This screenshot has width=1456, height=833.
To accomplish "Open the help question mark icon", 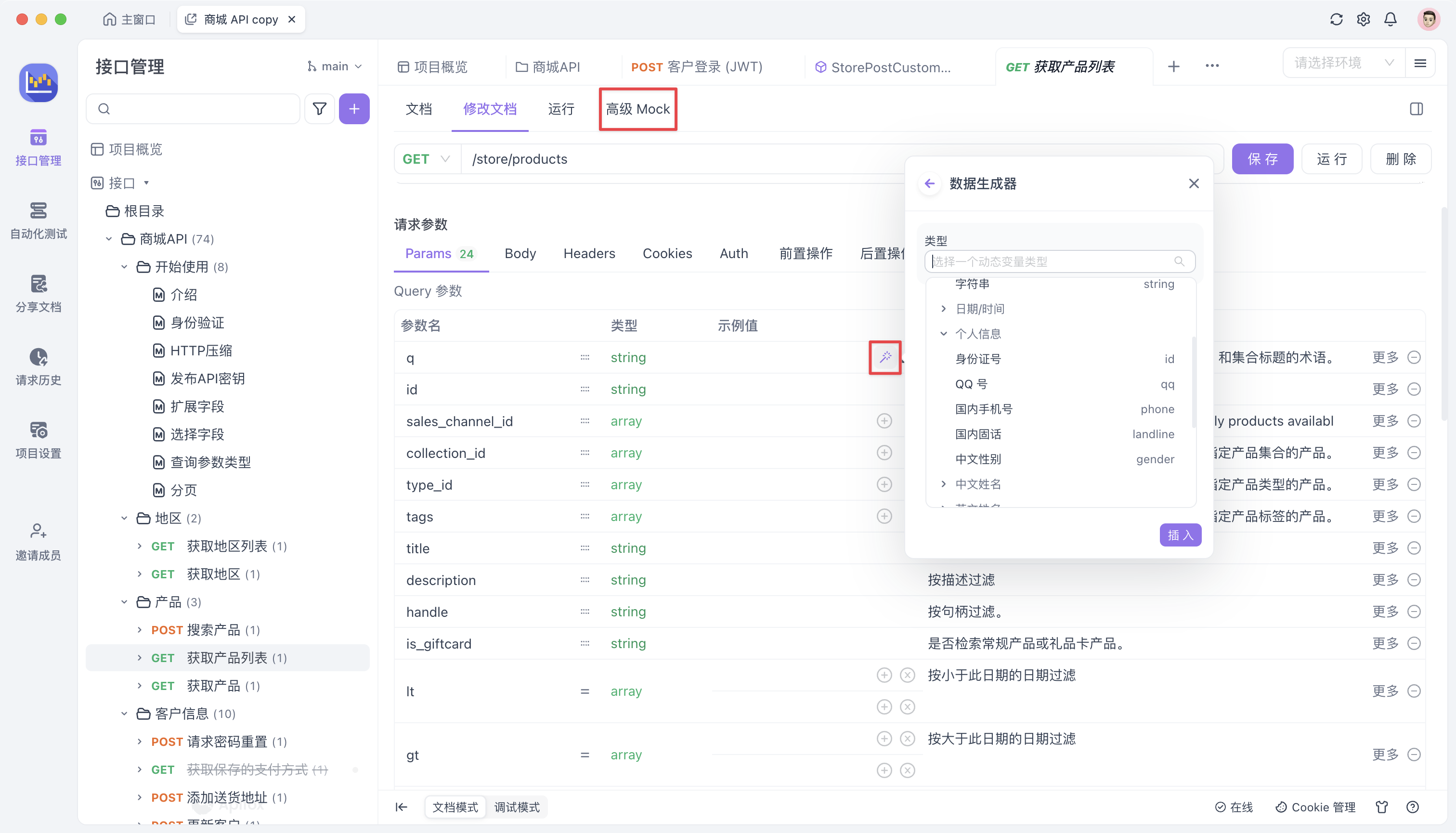I will pos(1412,807).
